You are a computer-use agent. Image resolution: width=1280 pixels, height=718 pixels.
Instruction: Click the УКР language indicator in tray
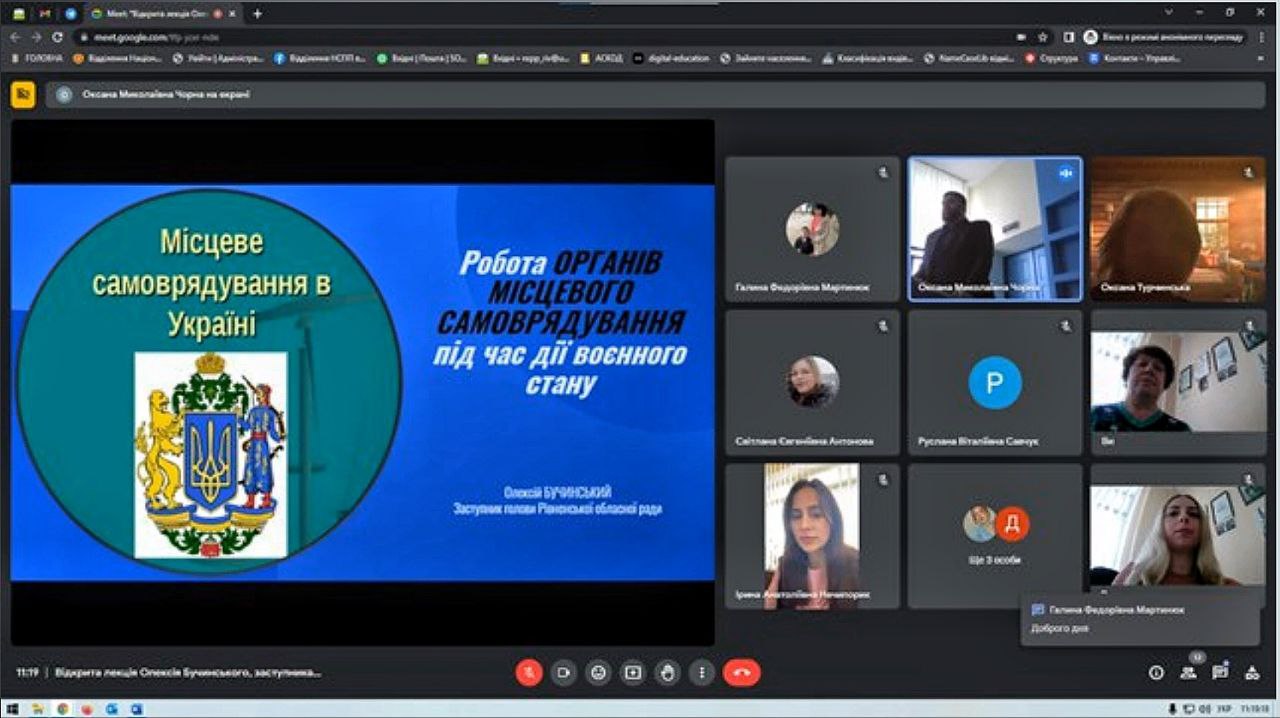click(x=1226, y=709)
